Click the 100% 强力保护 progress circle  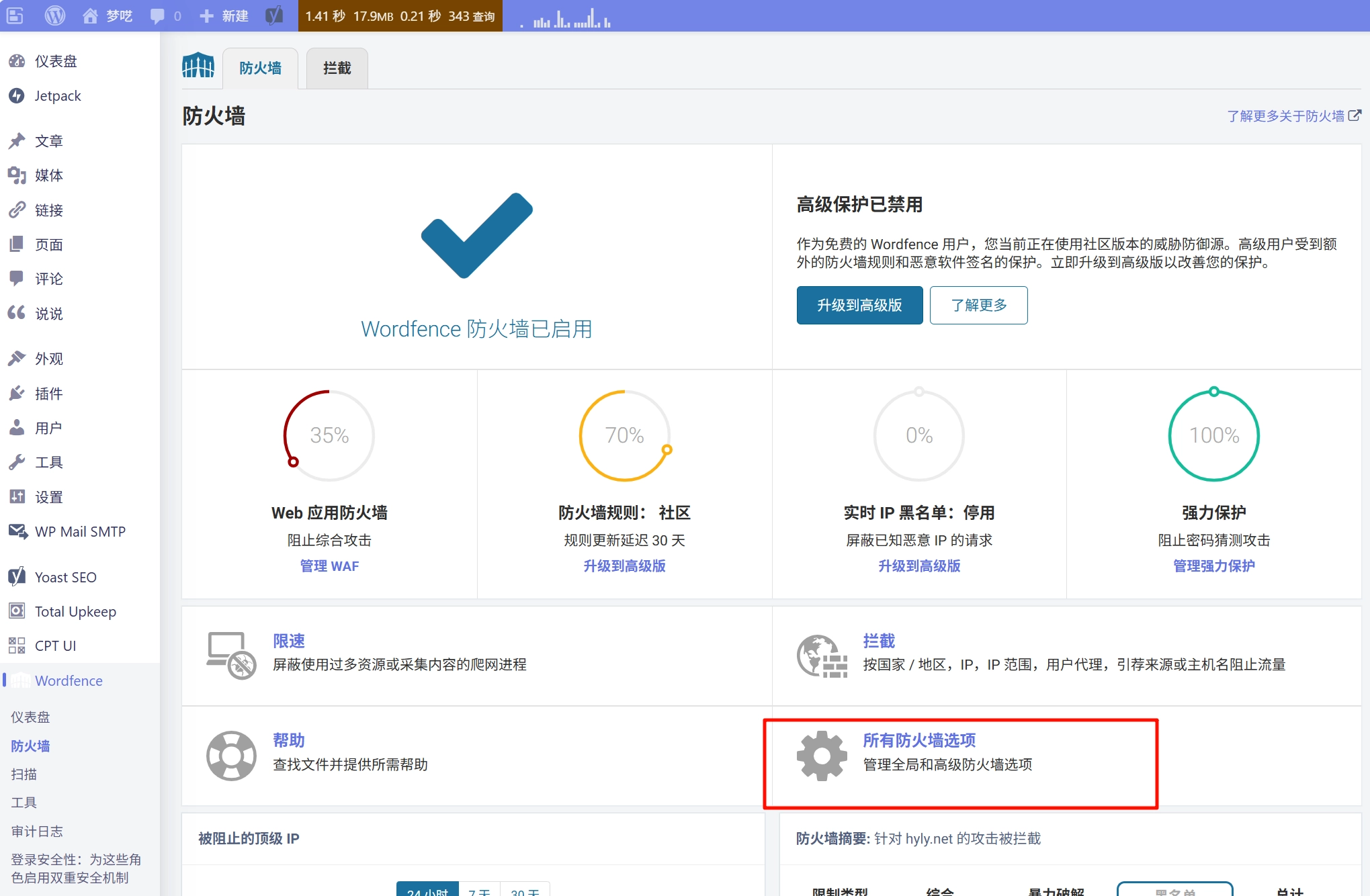(x=1214, y=435)
